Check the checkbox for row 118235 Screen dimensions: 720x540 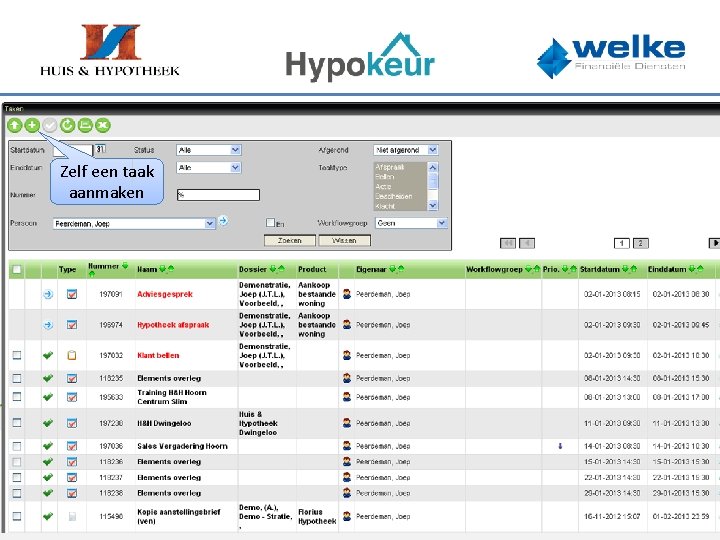coord(17,378)
